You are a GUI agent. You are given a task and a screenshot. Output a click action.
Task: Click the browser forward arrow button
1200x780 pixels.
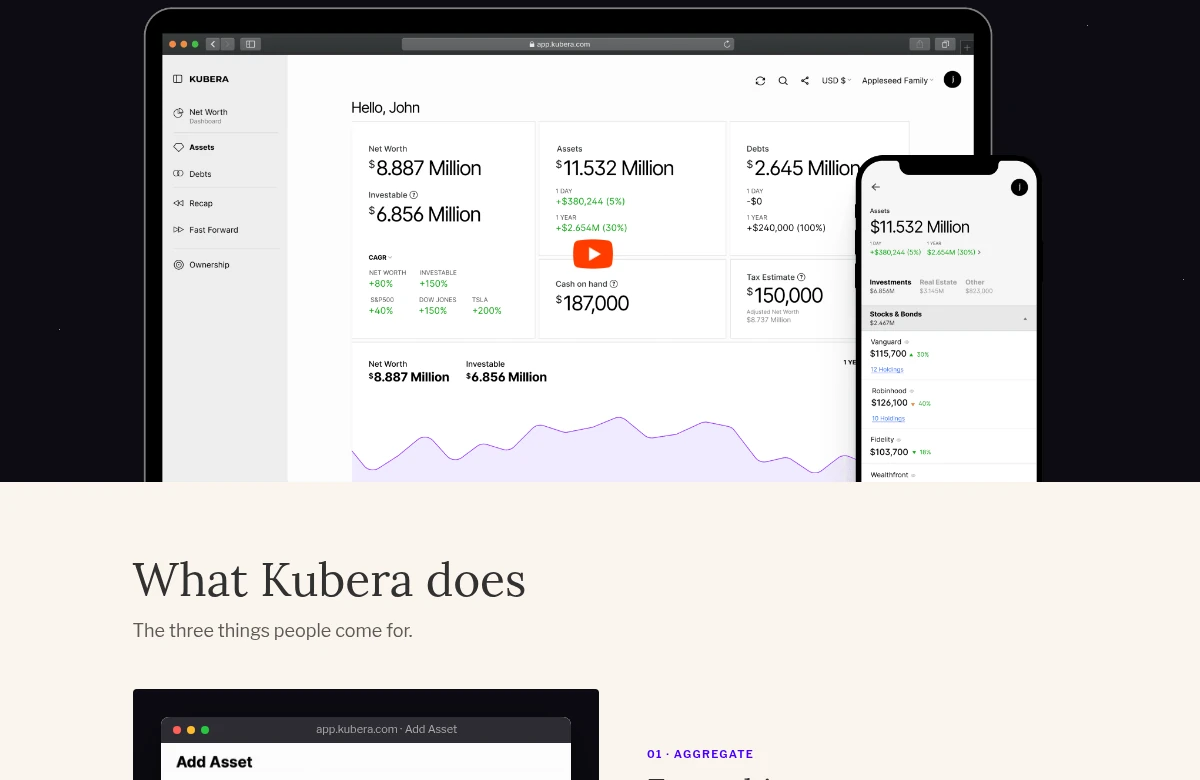tap(228, 44)
